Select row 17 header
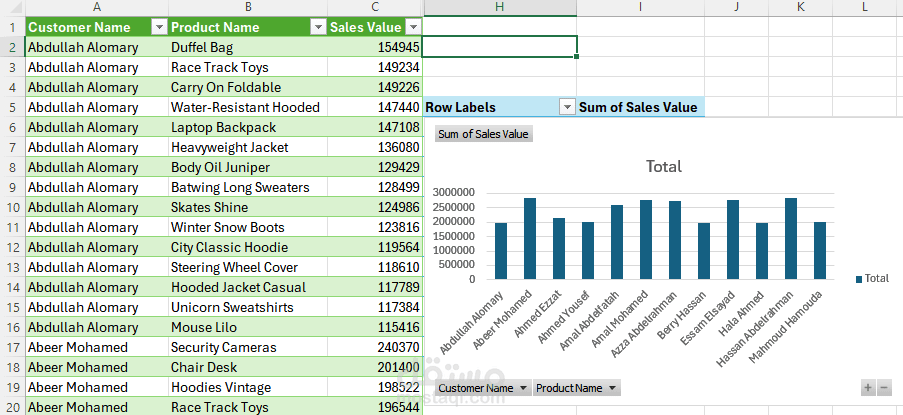The width and height of the screenshot is (903, 415). click(x=12, y=347)
